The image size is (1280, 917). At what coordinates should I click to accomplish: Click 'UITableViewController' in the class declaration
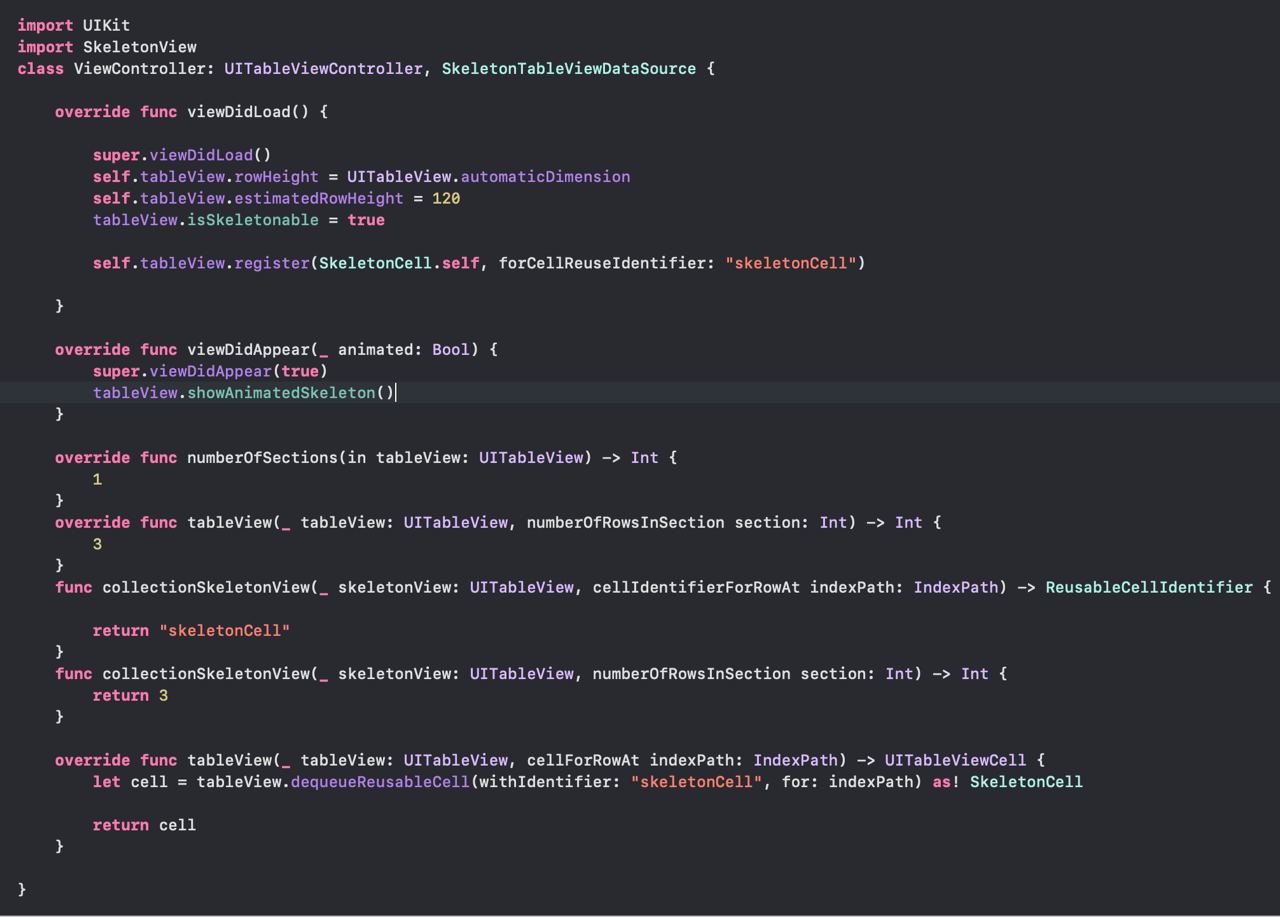click(323, 69)
